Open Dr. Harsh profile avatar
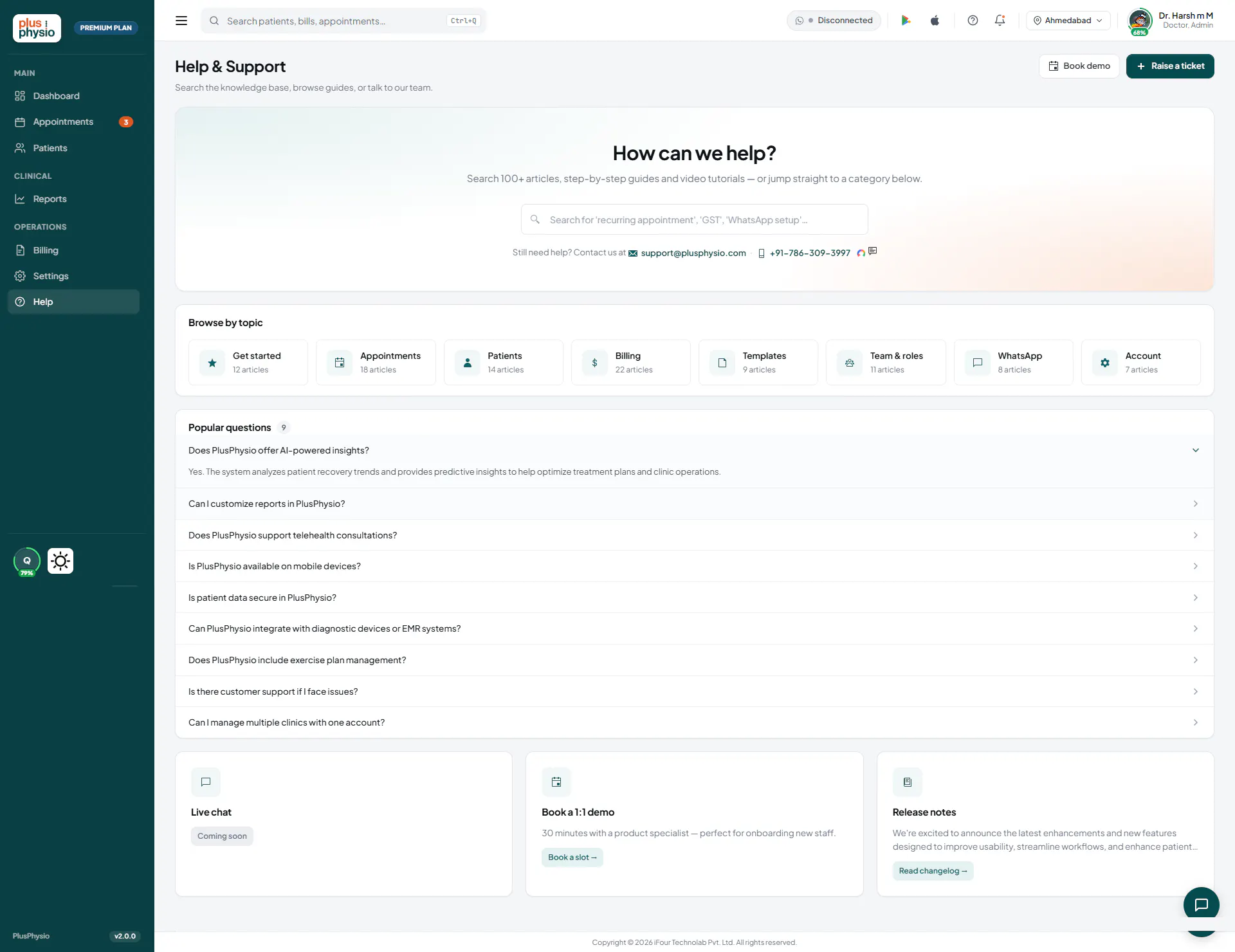Viewport: 1235px width, 952px height. click(1140, 21)
